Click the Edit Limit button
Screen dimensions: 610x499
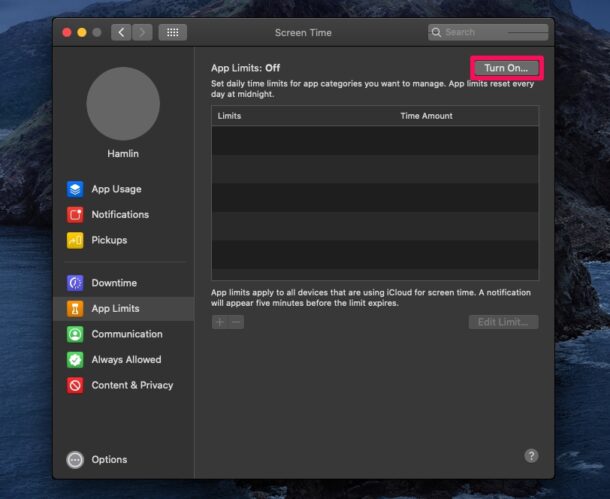pyautogui.click(x=503, y=322)
